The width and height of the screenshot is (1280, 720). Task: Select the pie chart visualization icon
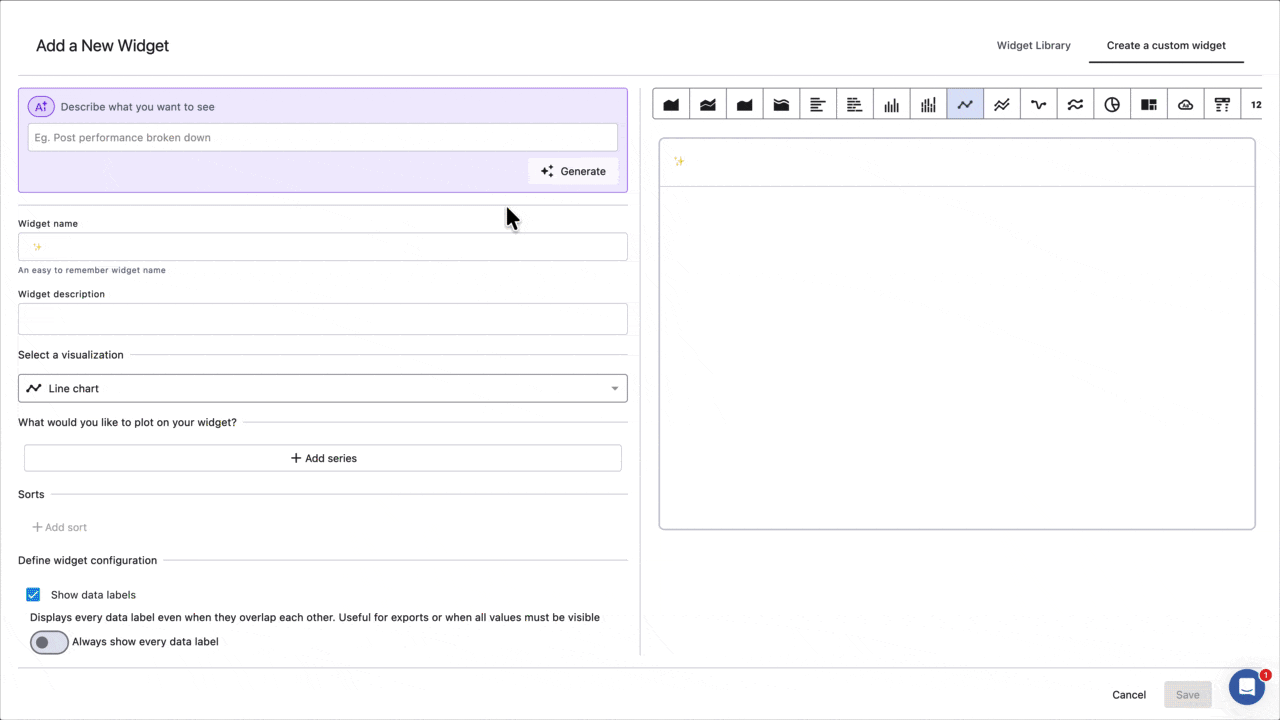tap(1112, 104)
